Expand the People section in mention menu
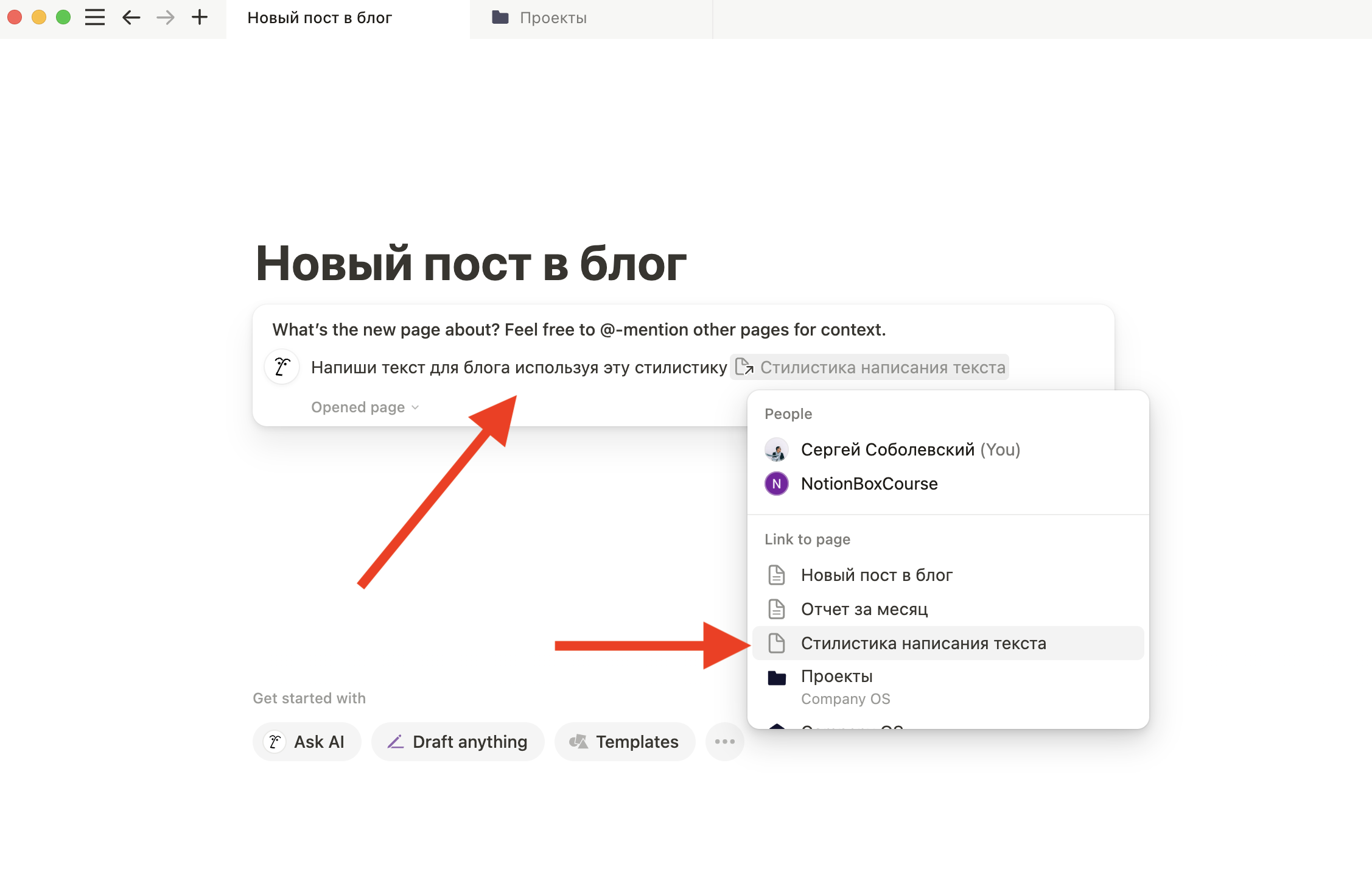 (787, 412)
